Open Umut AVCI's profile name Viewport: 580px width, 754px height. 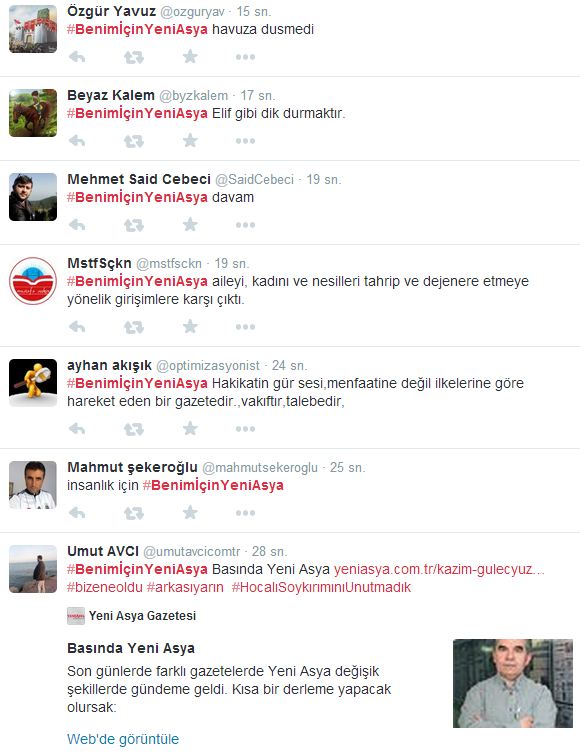coord(103,551)
